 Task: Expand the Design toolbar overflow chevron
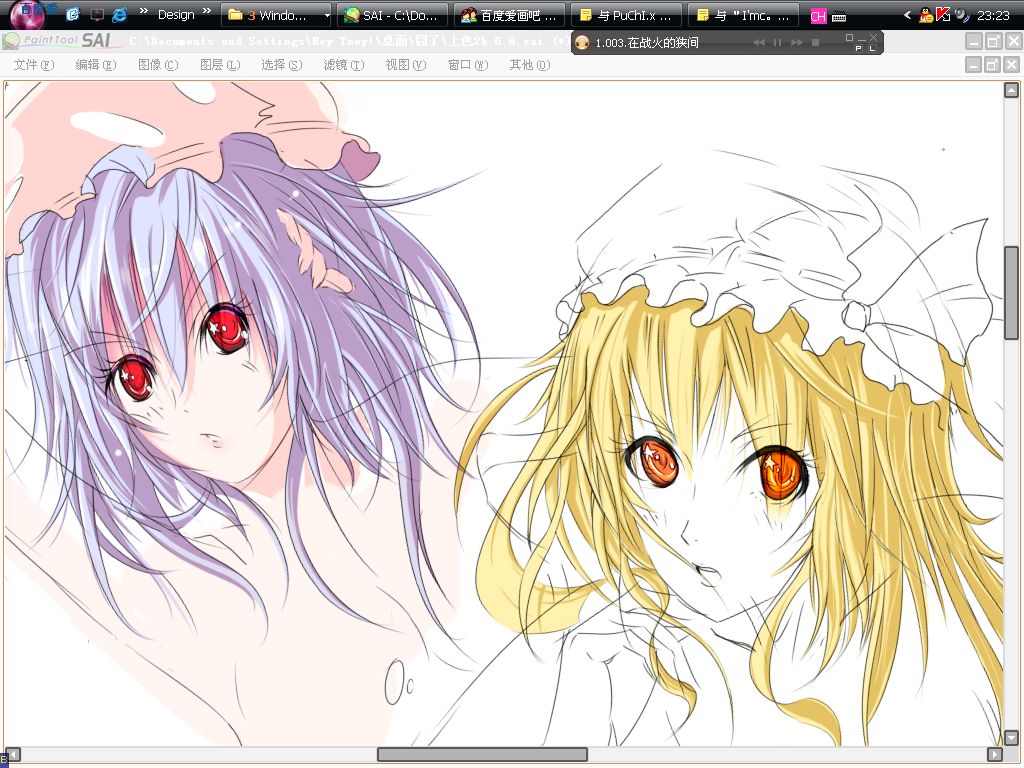tap(206, 11)
